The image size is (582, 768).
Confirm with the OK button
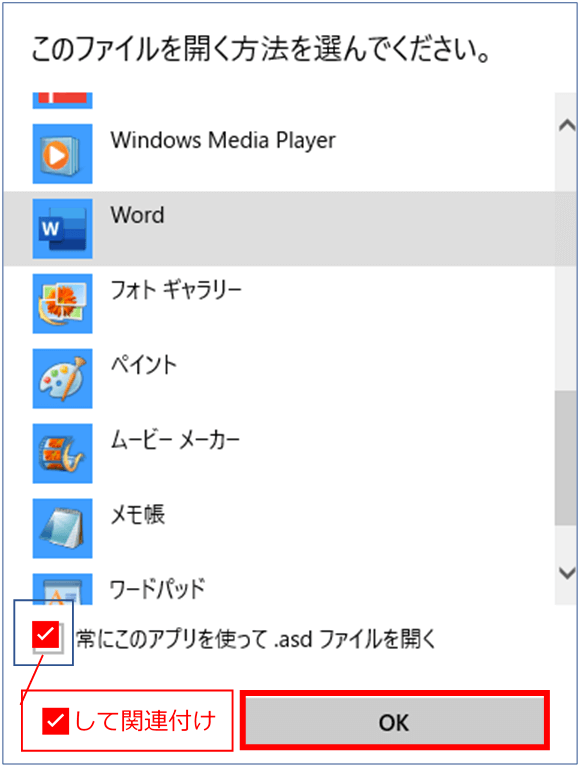click(x=395, y=721)
